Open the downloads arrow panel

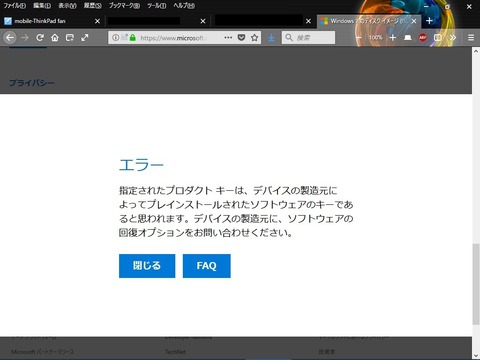tap(271, 38)
